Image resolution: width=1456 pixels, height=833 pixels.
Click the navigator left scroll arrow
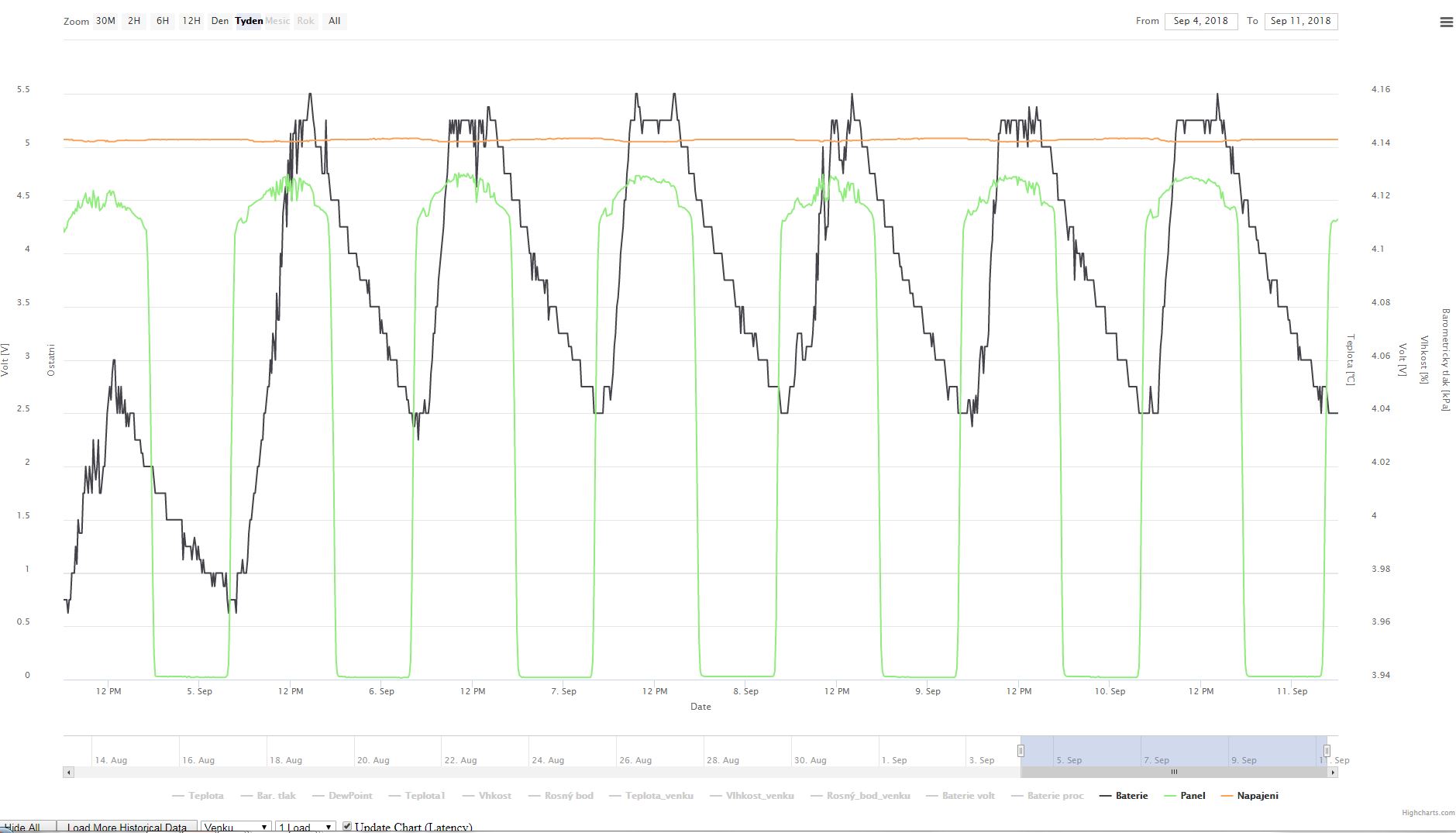[x=69, y=772]
